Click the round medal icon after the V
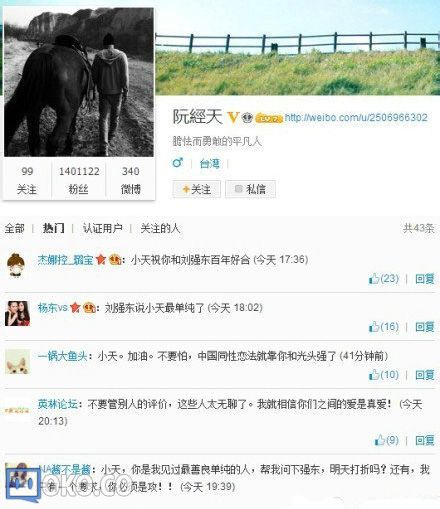Viewport: 440px width, 509px height. [x=247, y=118]
